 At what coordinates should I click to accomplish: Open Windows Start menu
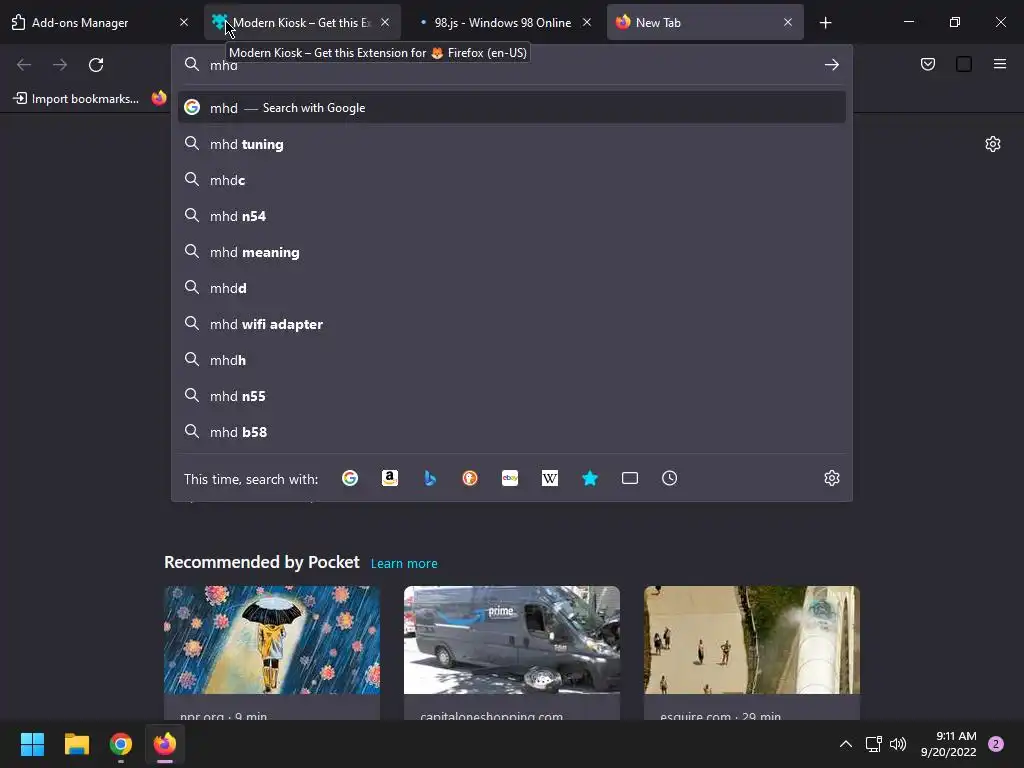[32, 744]
